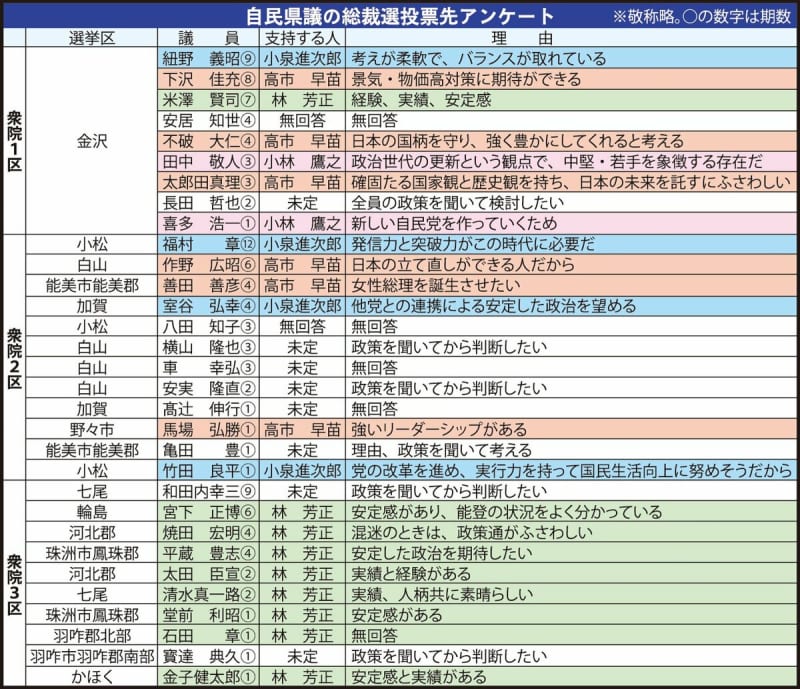Click the survey title 自民県議の総裁選投票先アンケート
This screenshot has width=800, height=689.
[400, 16]
